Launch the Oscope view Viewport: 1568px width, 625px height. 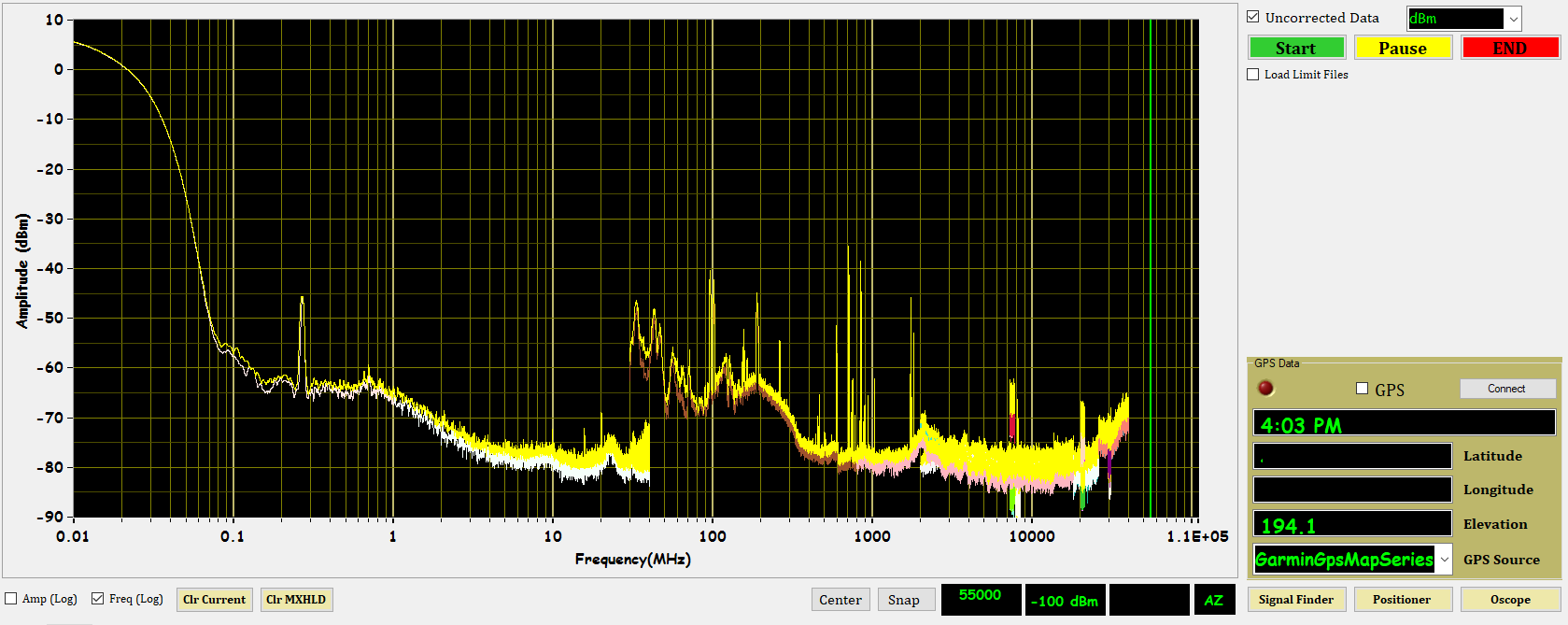tap(1509, 600)
